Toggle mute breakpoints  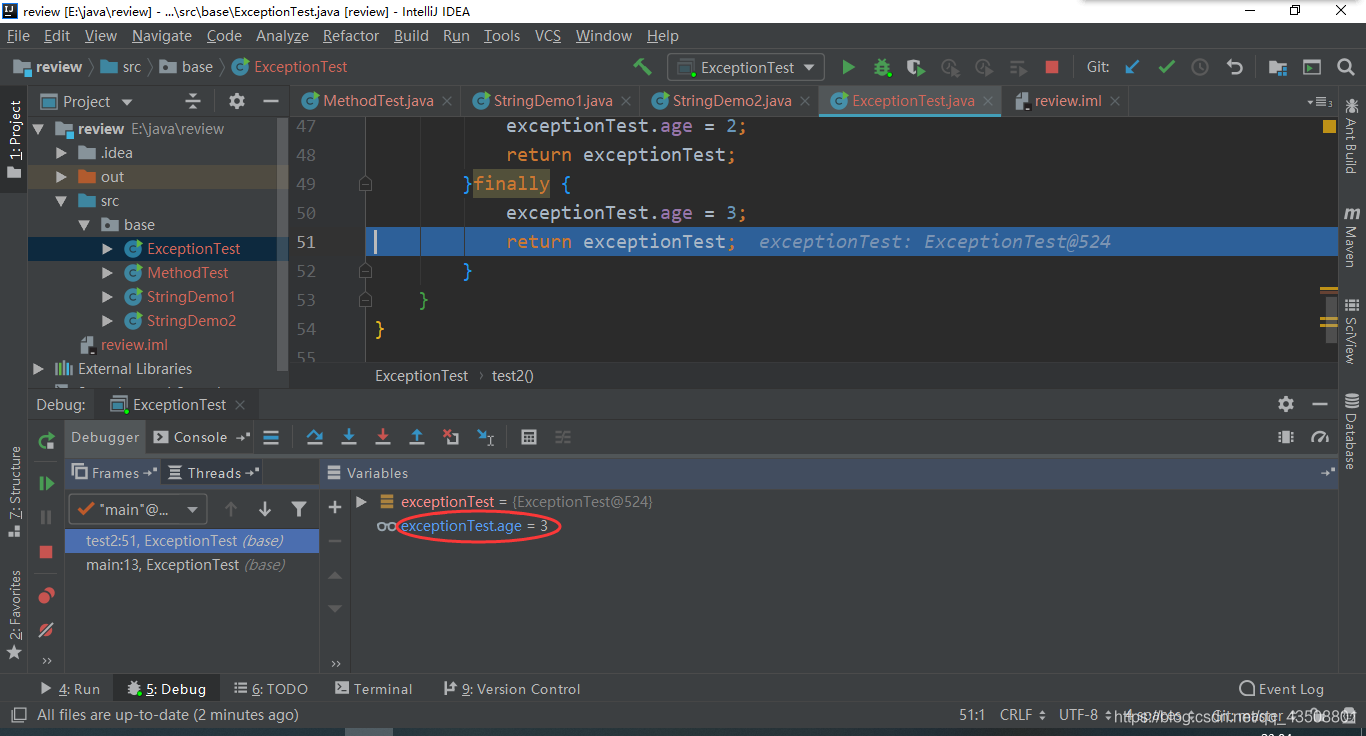click(46, 630)
